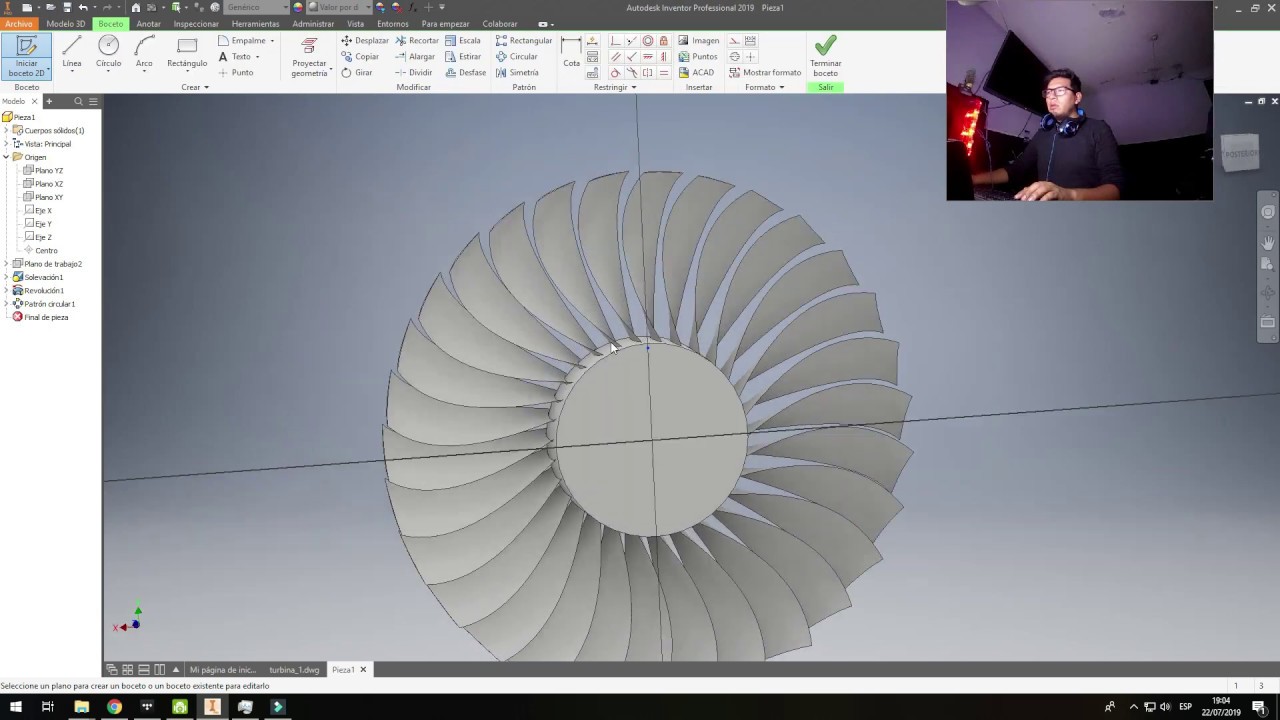Click the ViewCube POSTERIOR face
The width and height of the screenshot is (1280, 720).
[1241, 154]
